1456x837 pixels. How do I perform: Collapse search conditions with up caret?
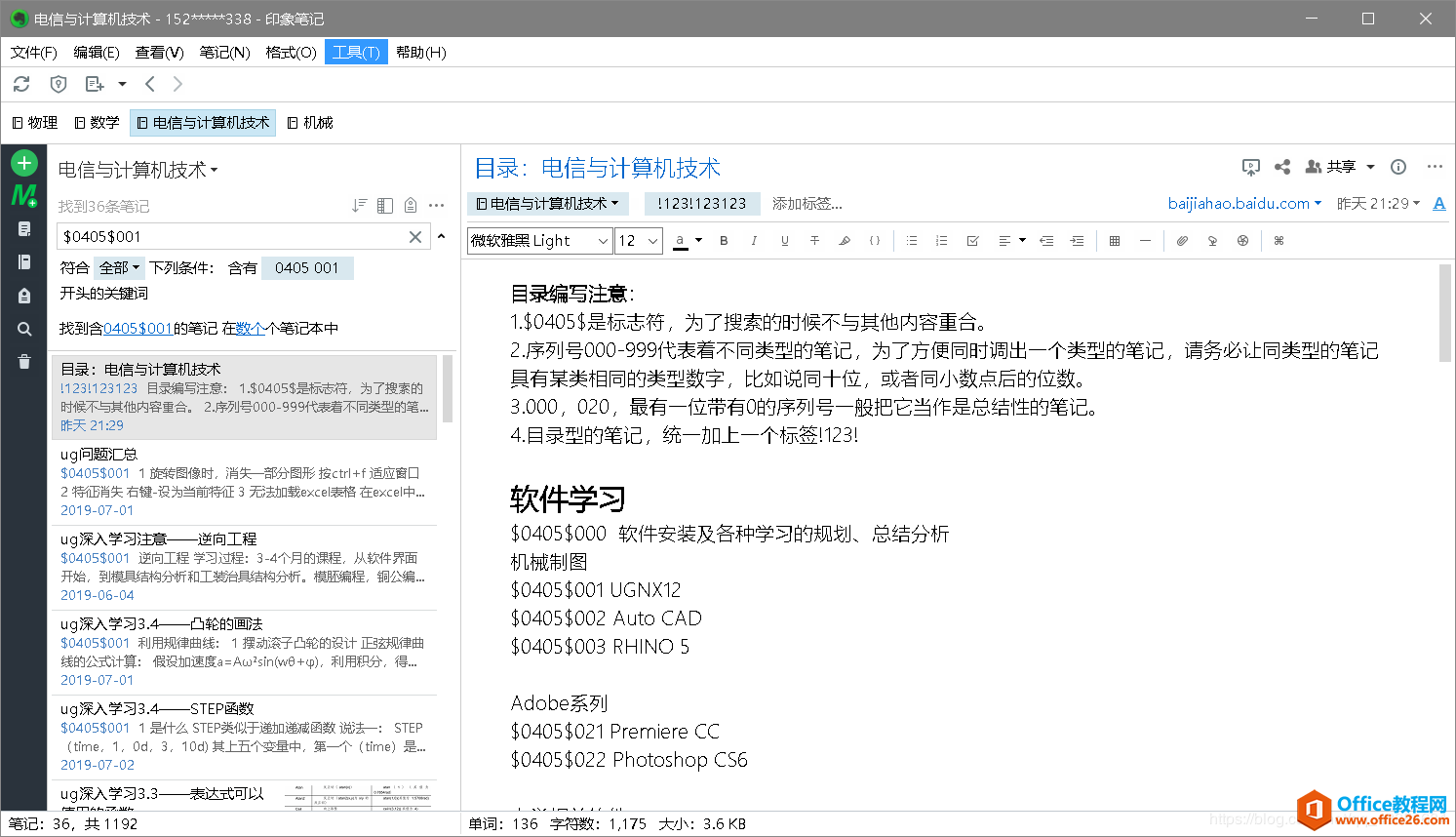click(x=441, y=236)
